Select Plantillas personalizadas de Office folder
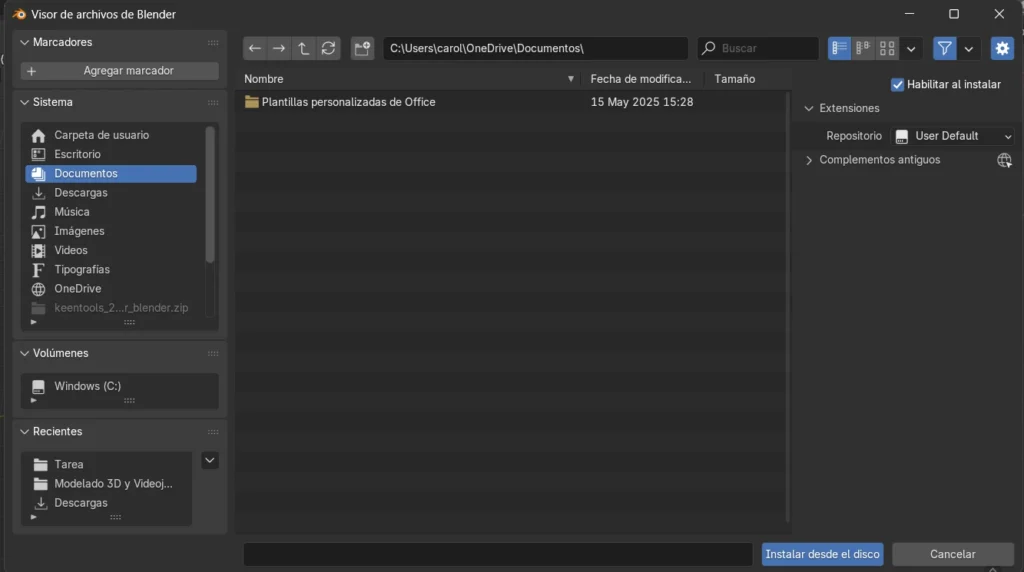1024x572 pixels. [x=348, y=102]
